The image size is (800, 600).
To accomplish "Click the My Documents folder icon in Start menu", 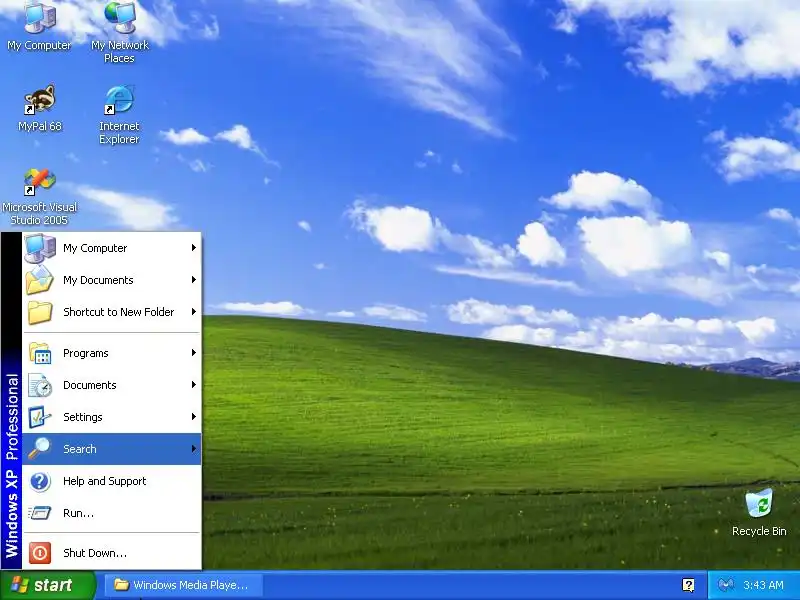I will (40, 280).
